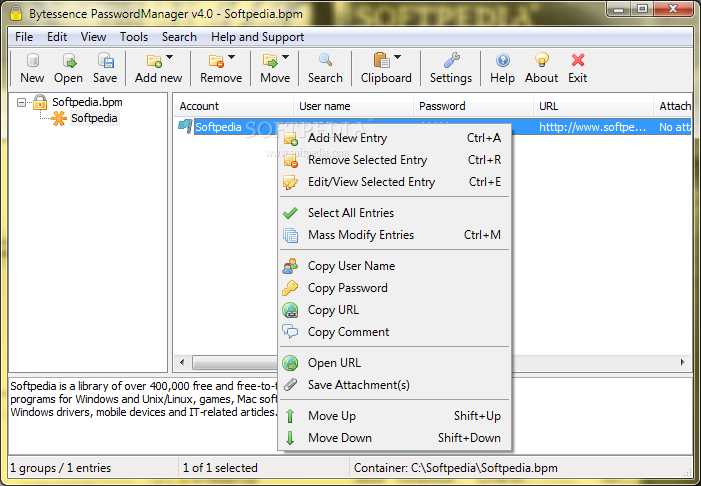Click the Container path in status bar

coord(456,468)
